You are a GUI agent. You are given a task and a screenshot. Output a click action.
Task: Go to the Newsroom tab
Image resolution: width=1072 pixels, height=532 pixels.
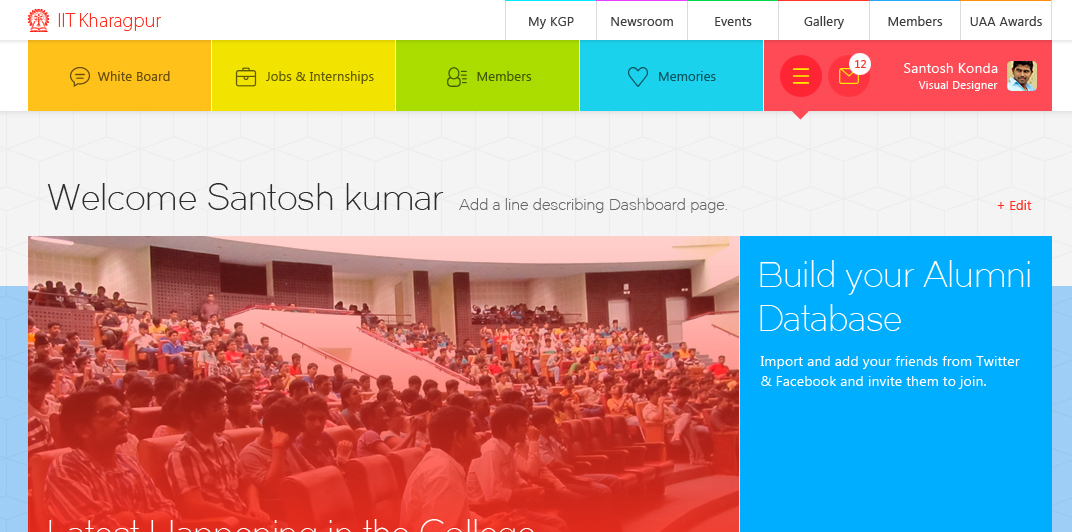[642, 21]
